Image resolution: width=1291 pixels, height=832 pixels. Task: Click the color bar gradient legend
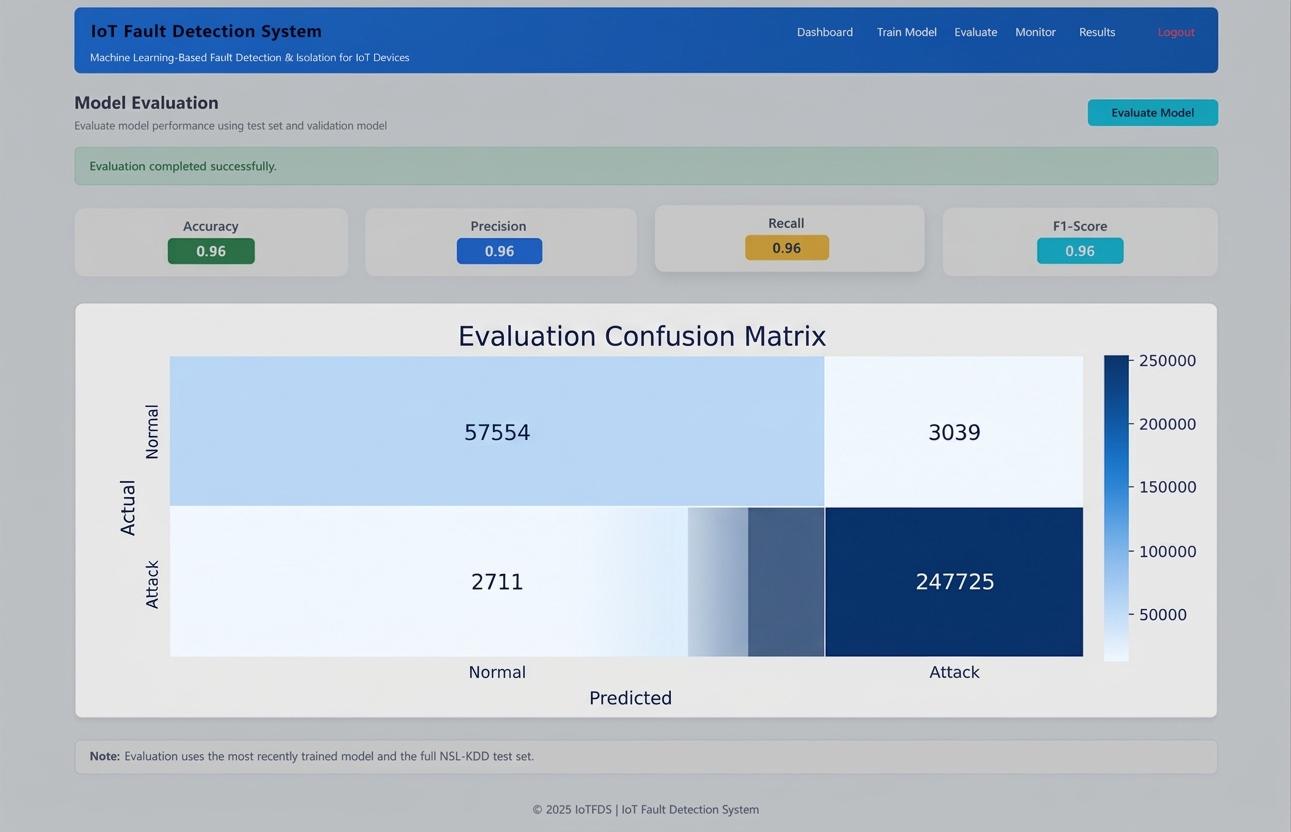1116,508
